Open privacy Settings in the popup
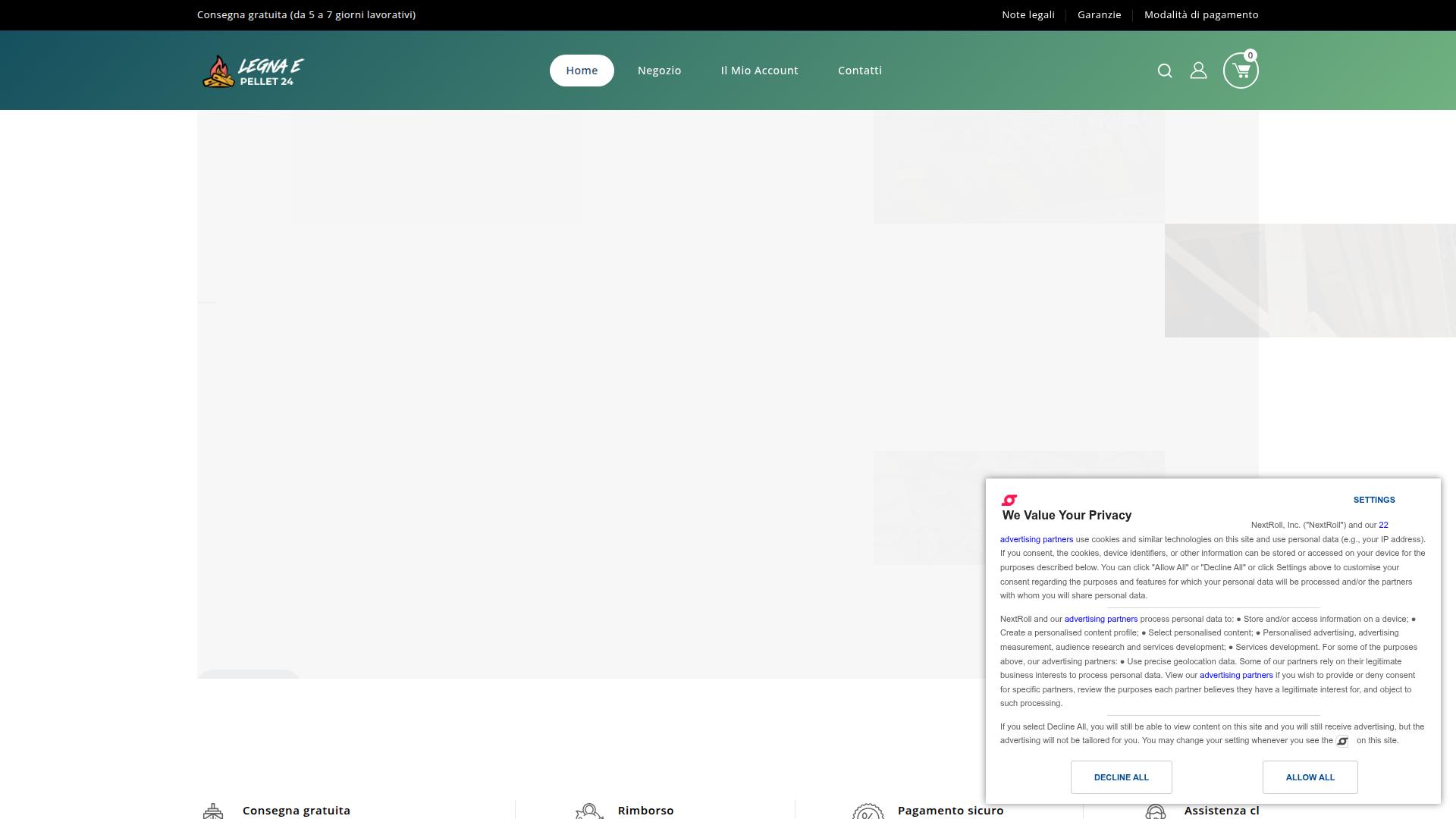 click(1374, 500)
